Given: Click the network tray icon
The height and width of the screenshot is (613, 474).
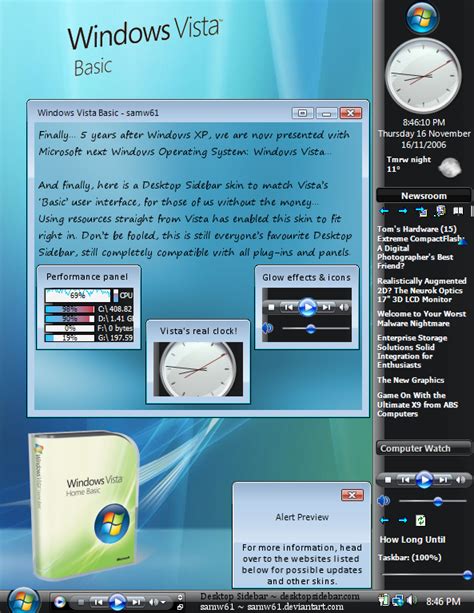Looking at the screenshot, I should click(x=399, y=600).
